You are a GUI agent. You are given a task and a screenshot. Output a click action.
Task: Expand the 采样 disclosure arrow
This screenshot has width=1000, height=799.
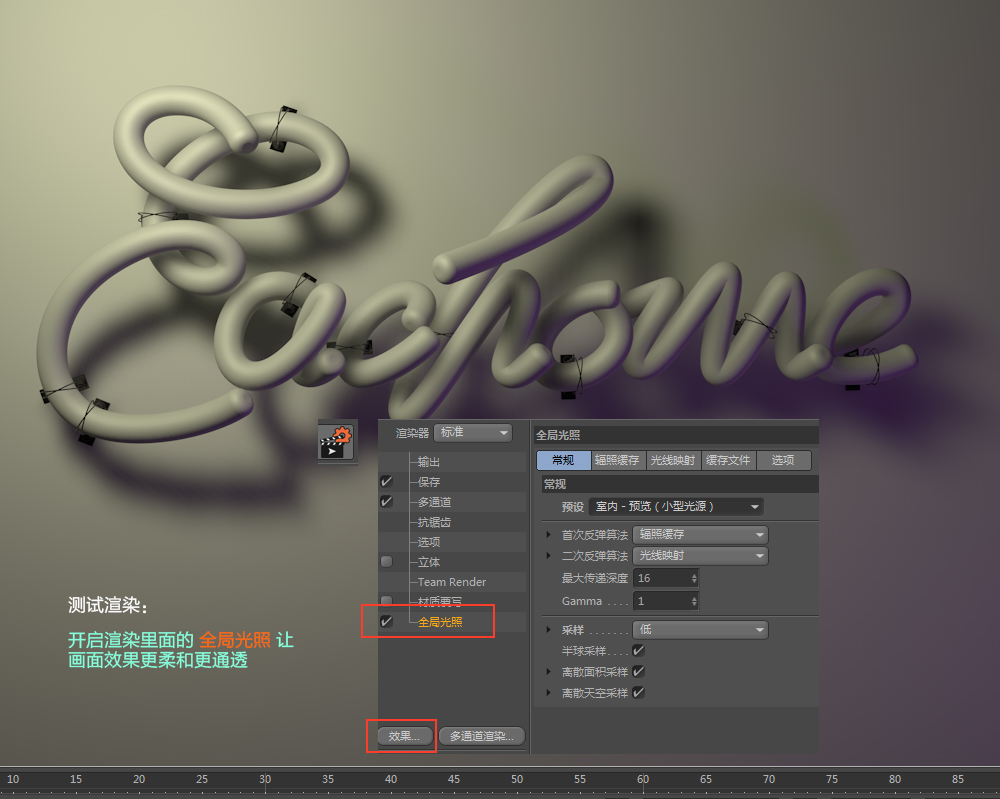click(x=548, y=630)
